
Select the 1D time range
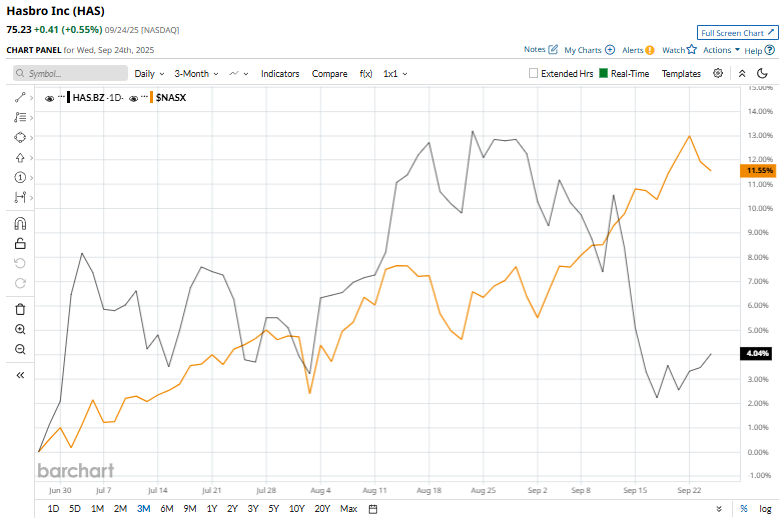click(53, 509)
